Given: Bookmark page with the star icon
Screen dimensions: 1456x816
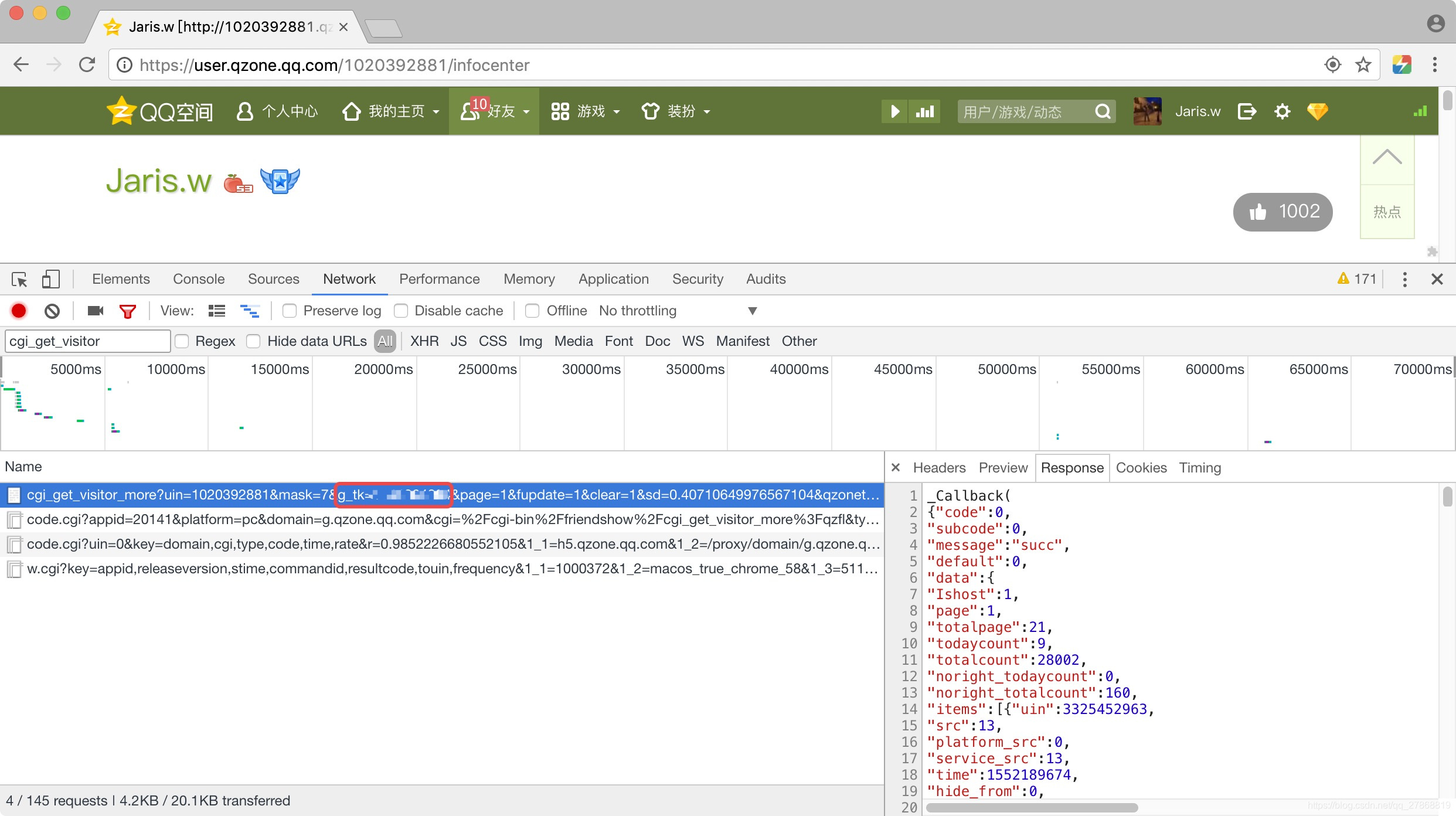Looking at the screenshot, I should (x=1363, y=64).
